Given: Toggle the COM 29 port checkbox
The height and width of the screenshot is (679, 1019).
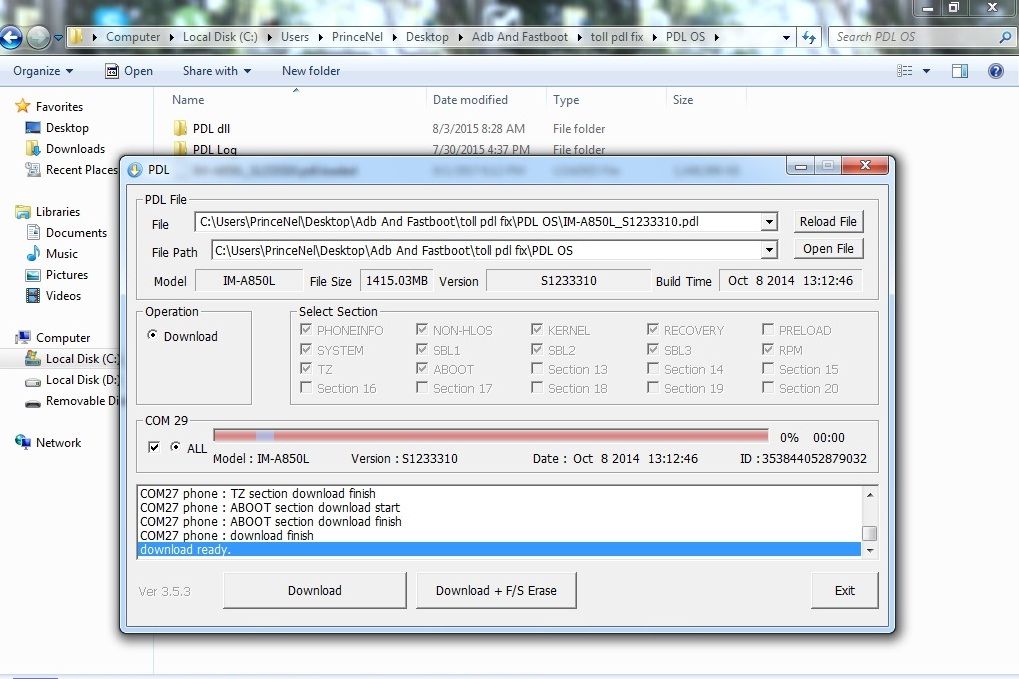Looking at the screenshot, I should coord(154,447).
